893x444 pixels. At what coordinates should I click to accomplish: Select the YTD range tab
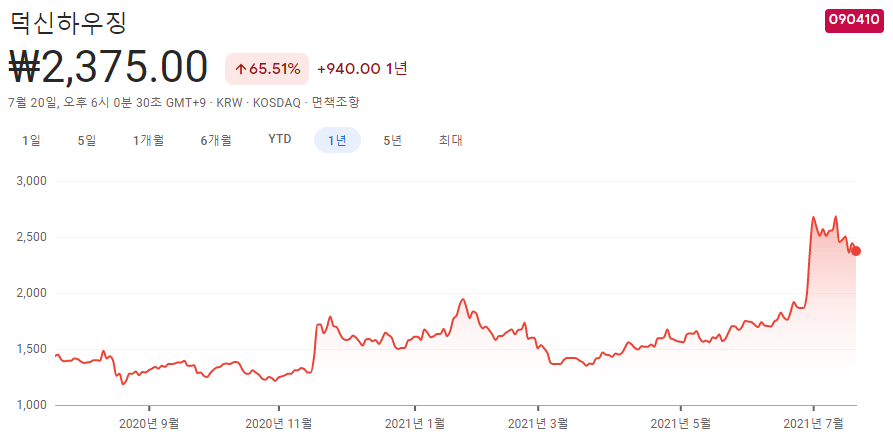pyautogui.click(x=280, y=139)
